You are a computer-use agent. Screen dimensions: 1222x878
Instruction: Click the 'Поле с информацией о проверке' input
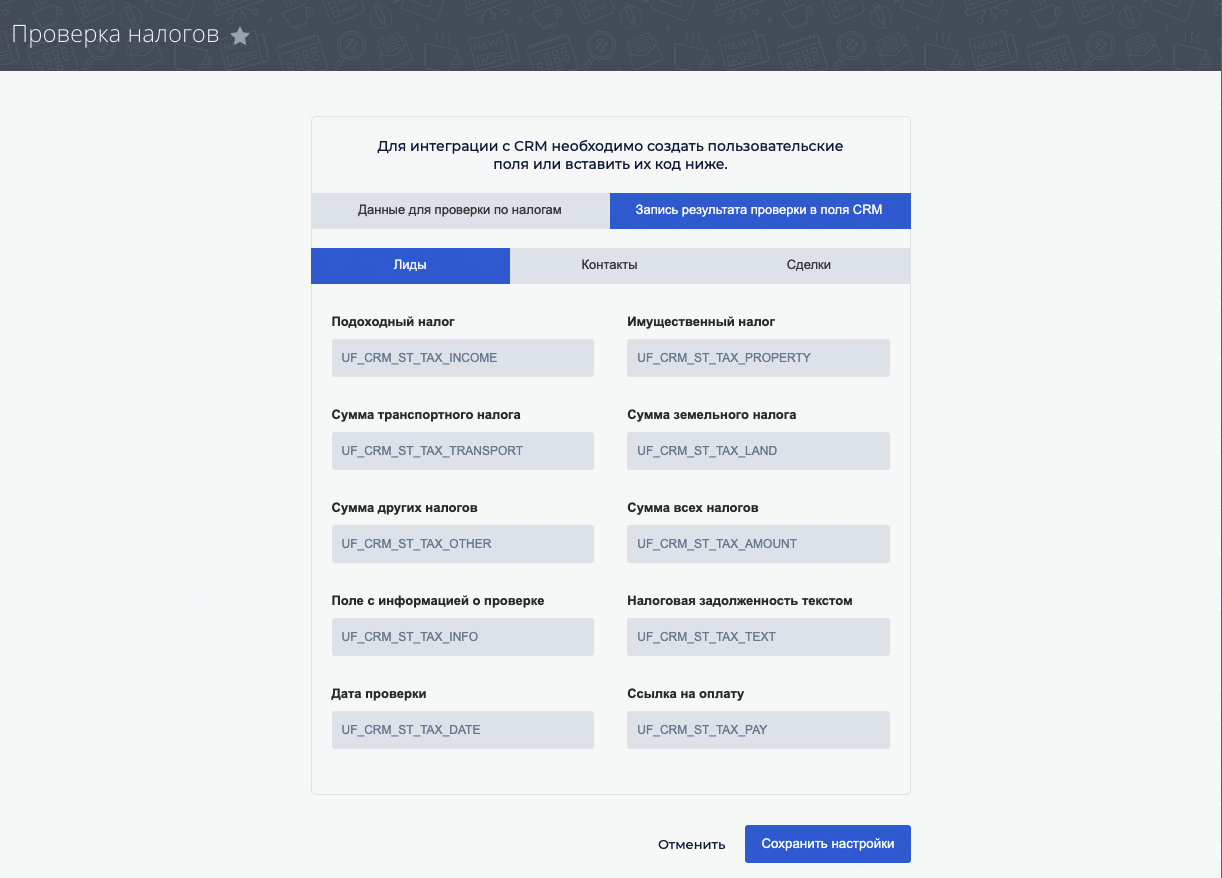coord(462,637)
